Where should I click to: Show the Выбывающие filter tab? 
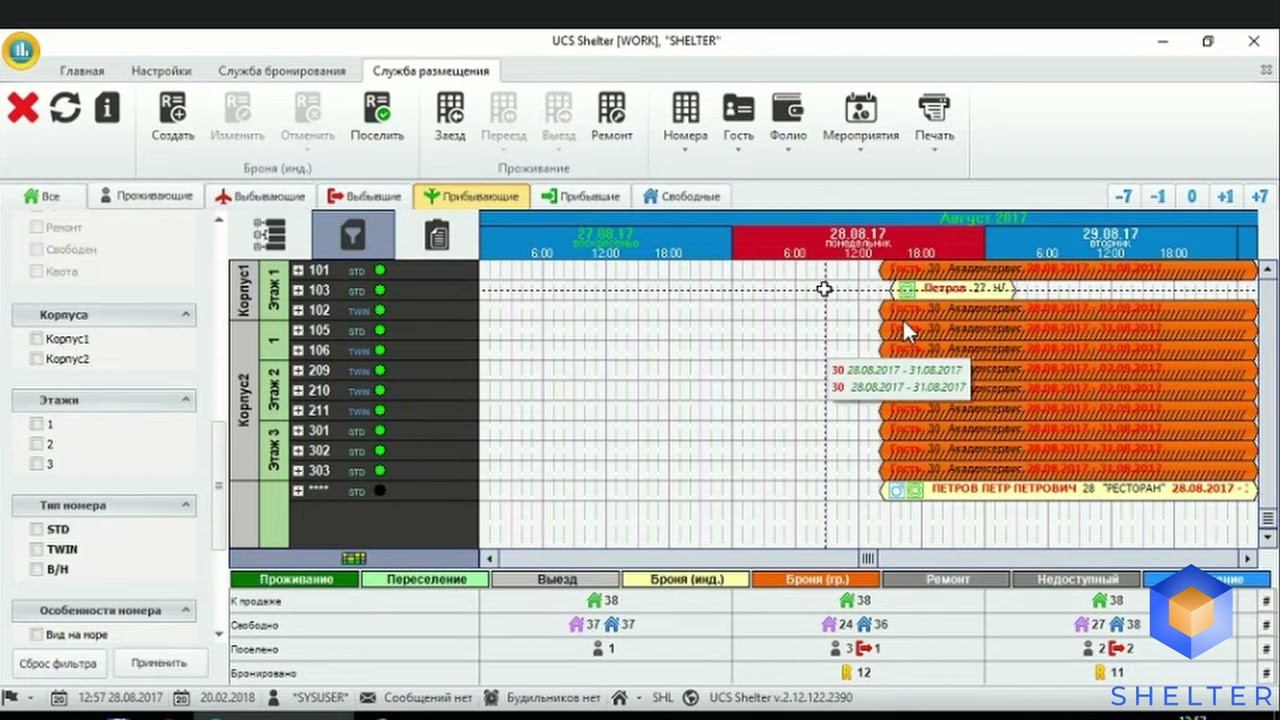pos(261,196)
